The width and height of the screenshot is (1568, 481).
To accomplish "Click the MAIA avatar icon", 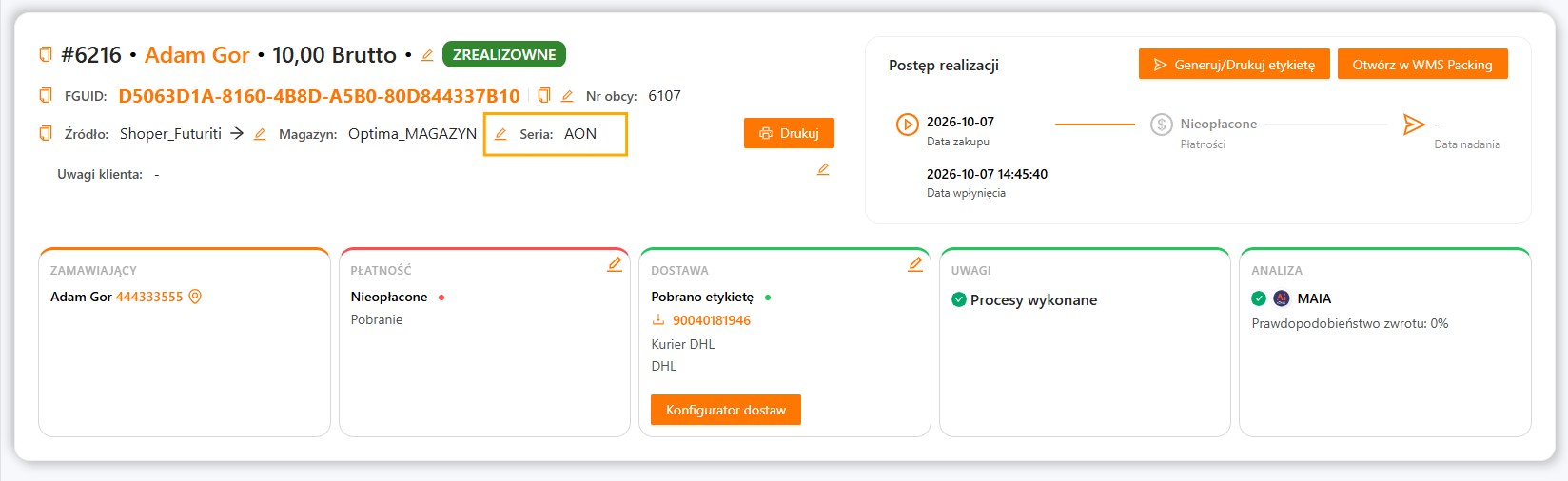I will pos(1282,298).
